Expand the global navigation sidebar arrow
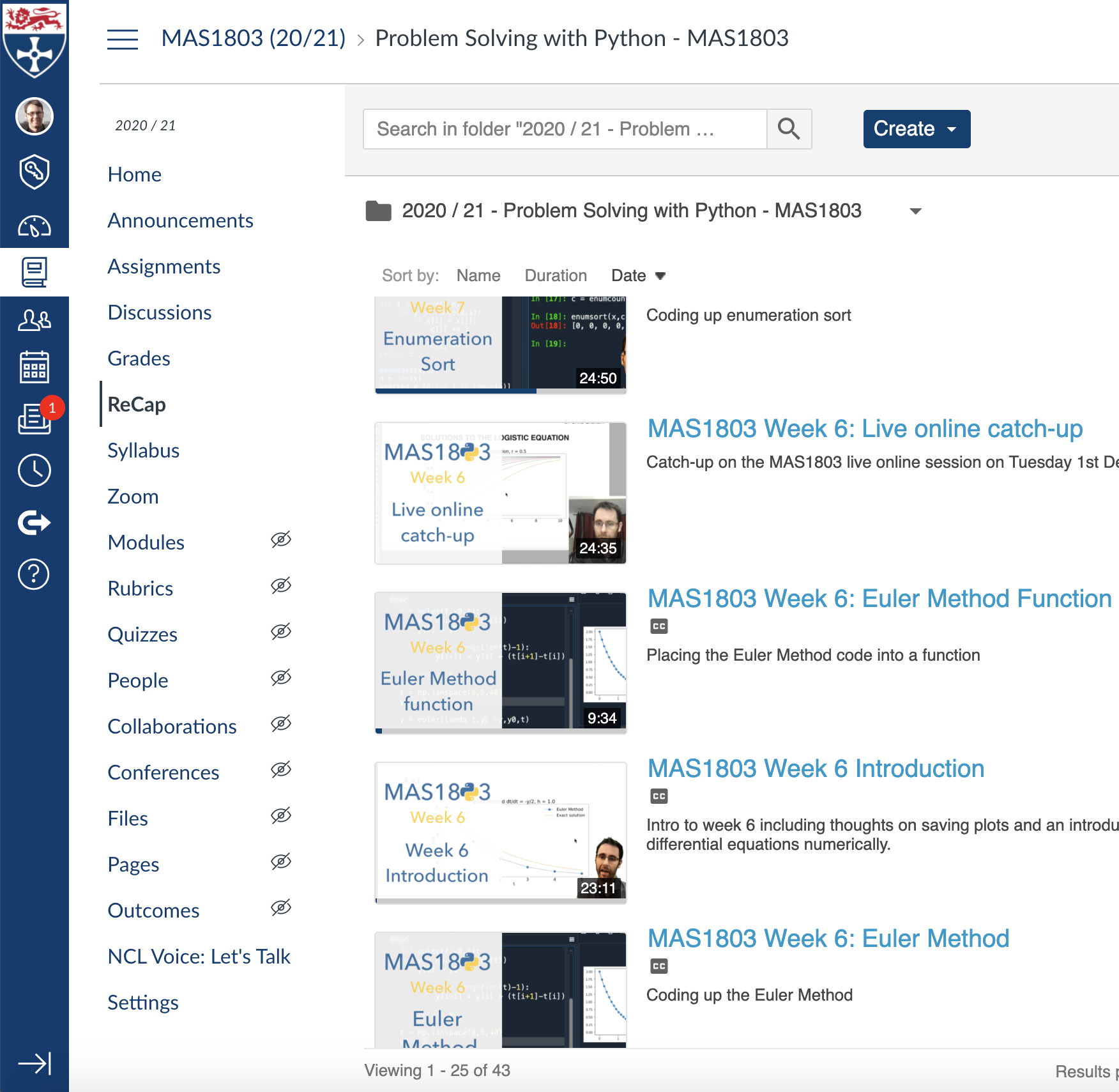1119x1092 pixels. tap(34, 1063)
